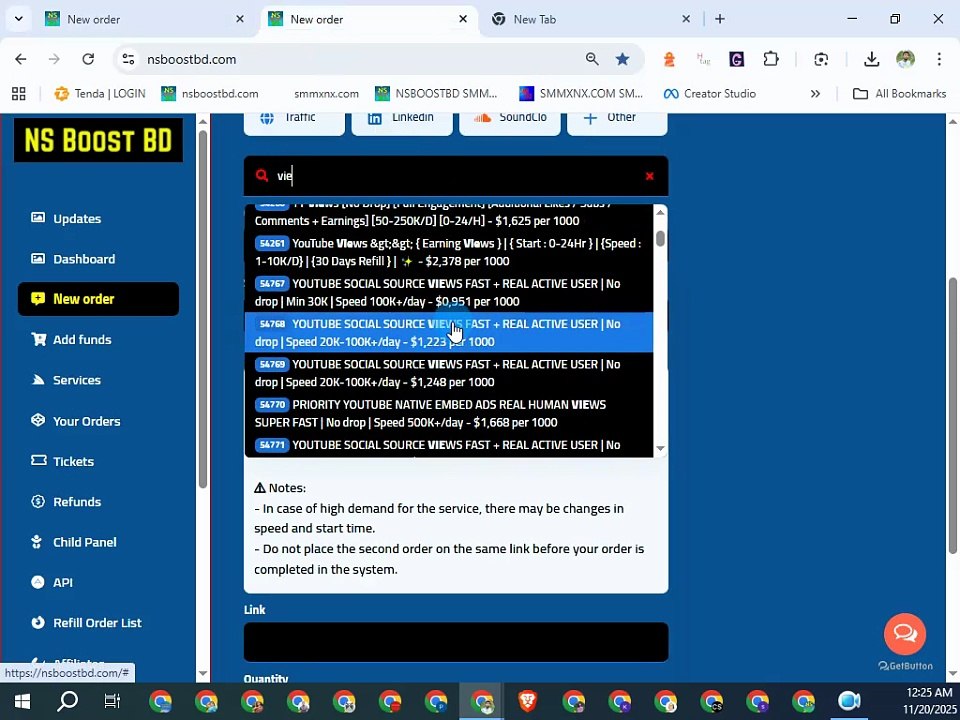Open Windows taskbar Search
Screen dimensions: 960x720
point(67,701)
